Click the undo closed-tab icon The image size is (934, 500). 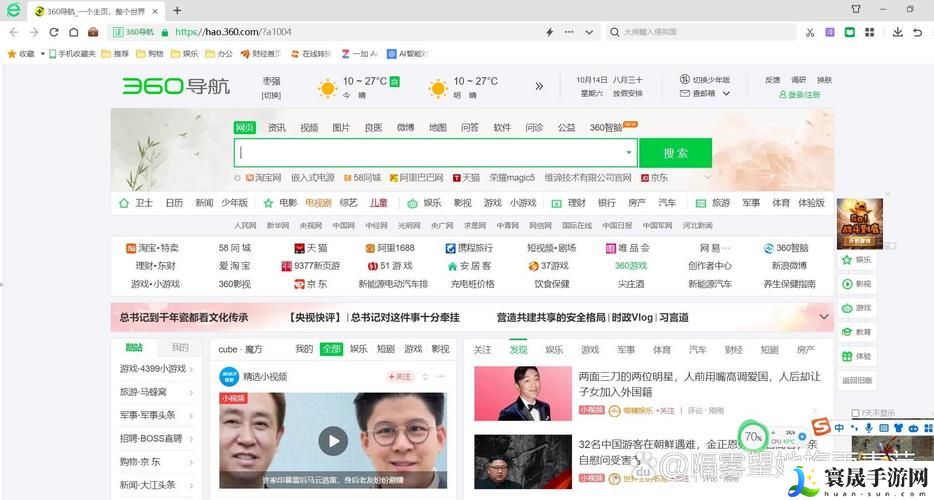tap(917, 32)
